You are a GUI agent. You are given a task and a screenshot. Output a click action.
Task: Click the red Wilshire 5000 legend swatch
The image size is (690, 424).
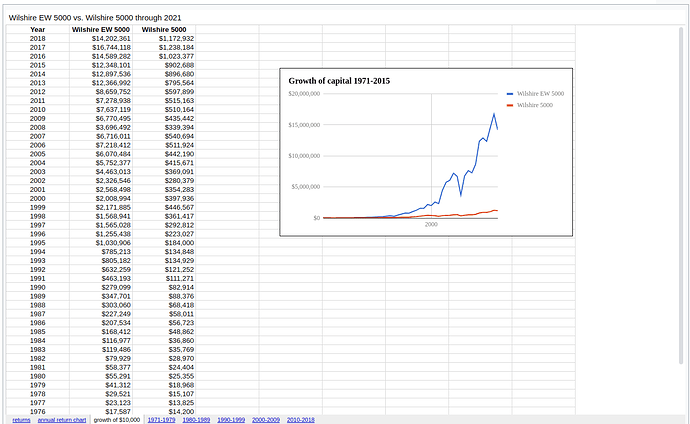508,105
